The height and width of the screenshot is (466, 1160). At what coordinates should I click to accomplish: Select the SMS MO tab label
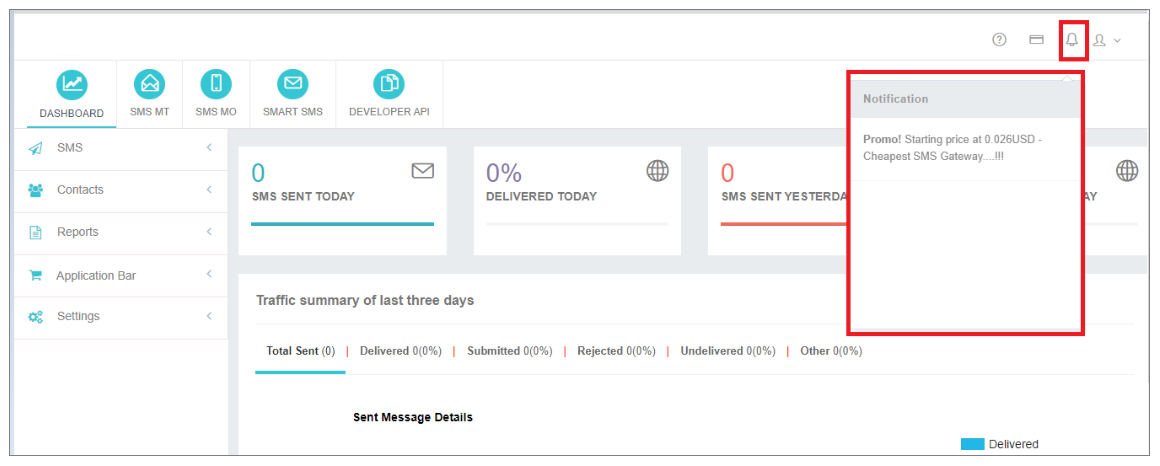coord(216,112)
